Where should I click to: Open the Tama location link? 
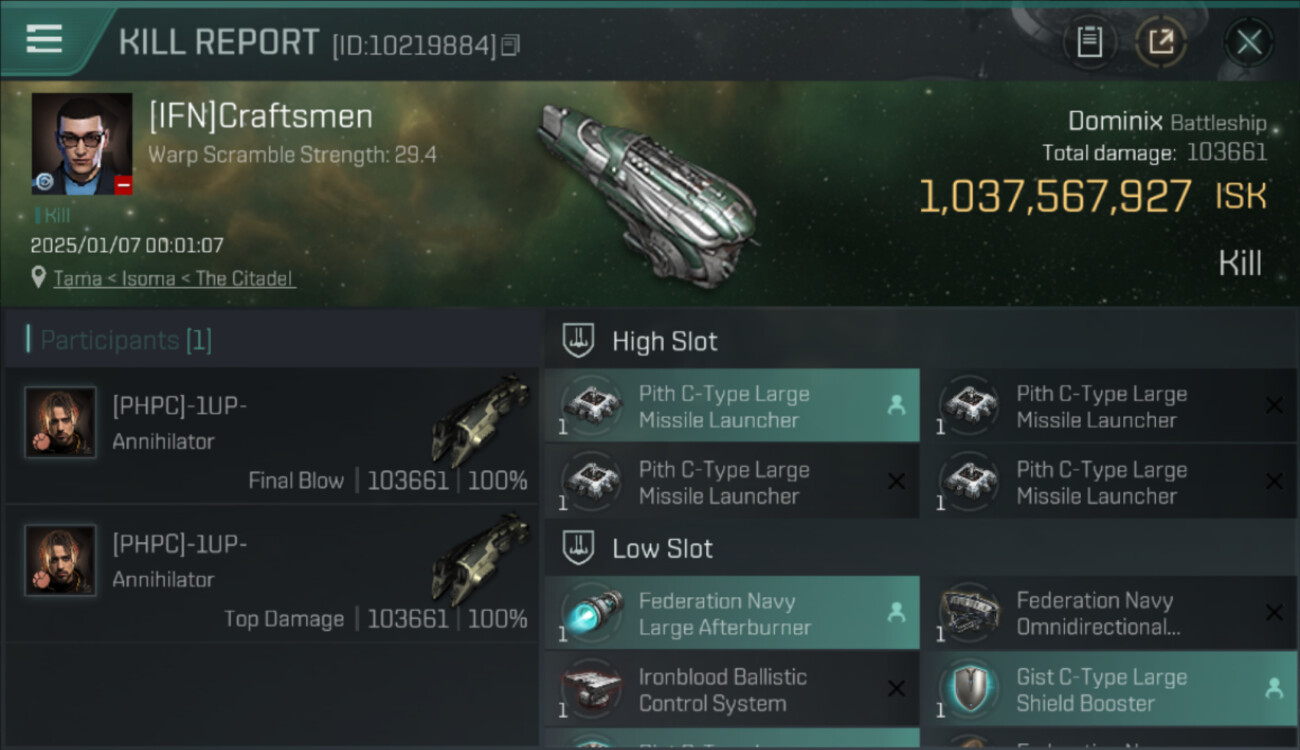(x=174, y=278)
